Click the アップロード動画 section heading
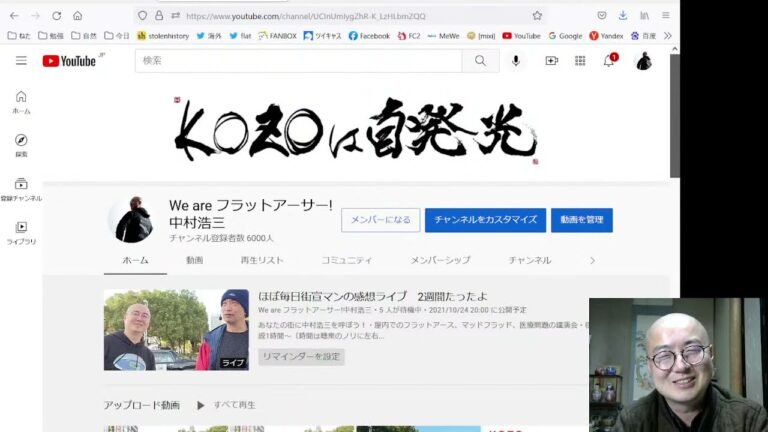This screenshot has width=768, height=432. click(x=142, y=405)
